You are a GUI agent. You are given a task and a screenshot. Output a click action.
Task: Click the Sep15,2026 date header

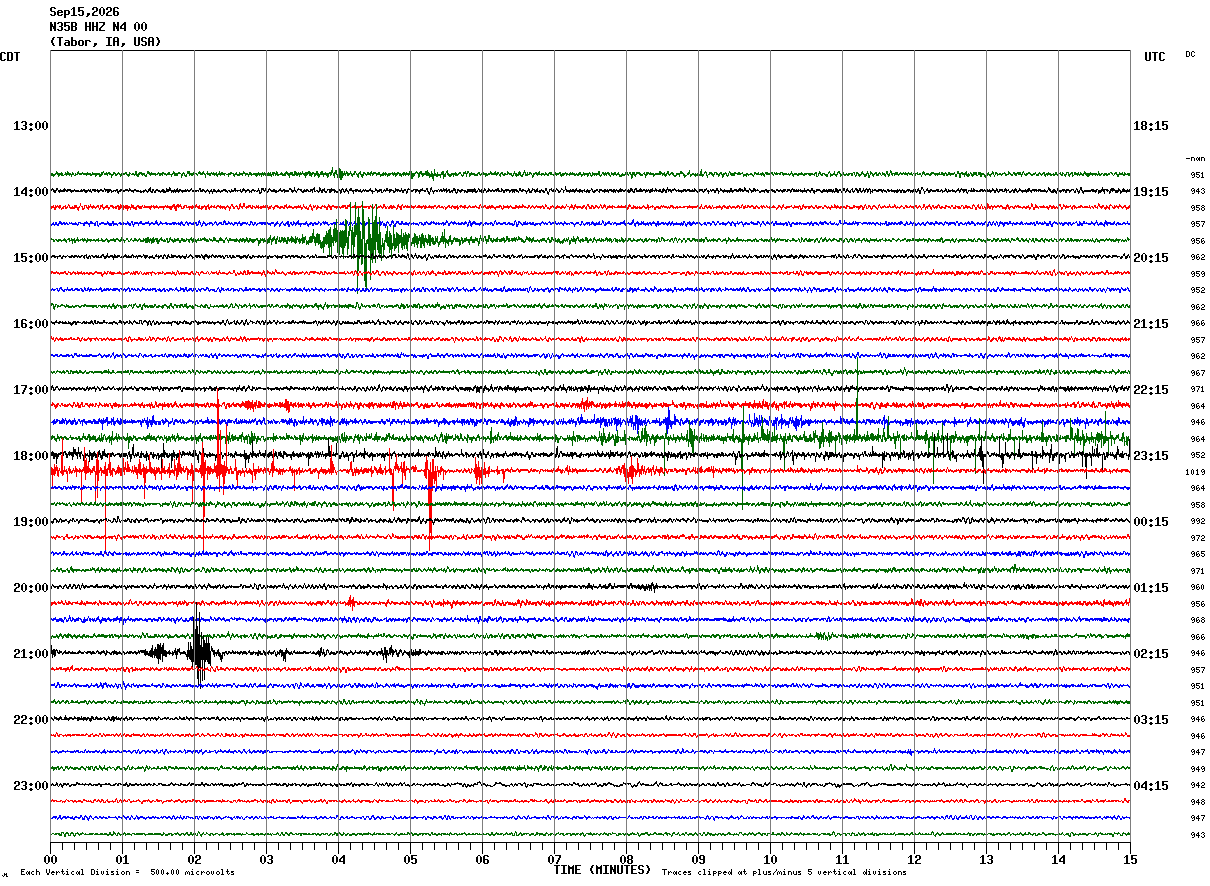pos(84,12)
